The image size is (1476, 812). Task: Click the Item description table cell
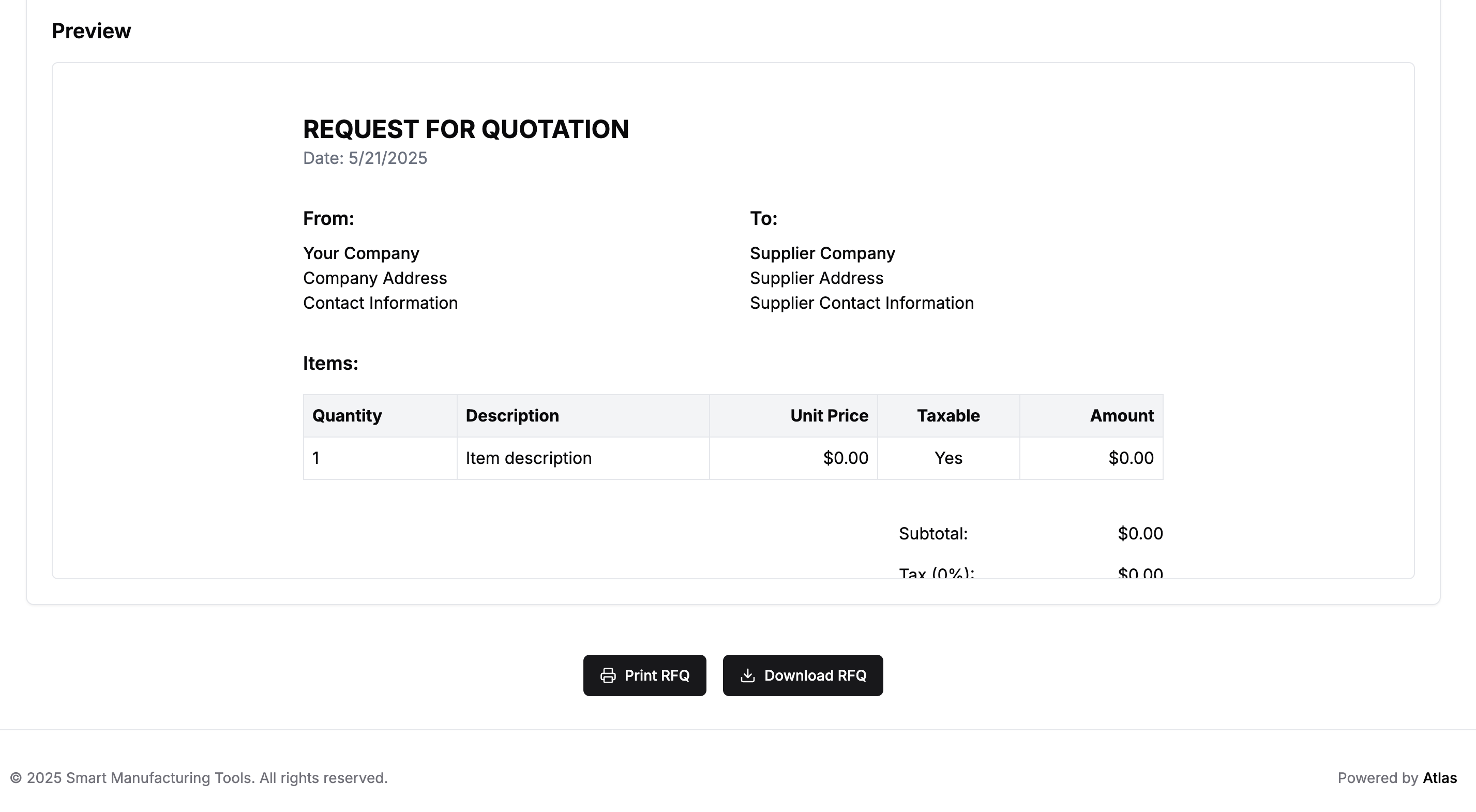click(x=529, y=458)
